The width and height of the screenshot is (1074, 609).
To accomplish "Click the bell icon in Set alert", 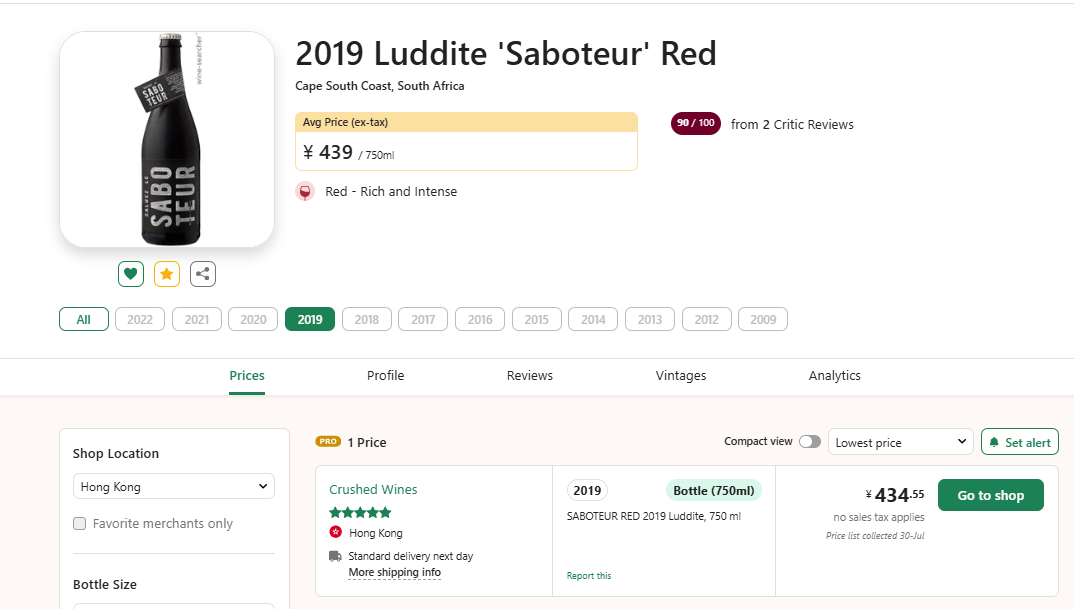I will 994,442.
